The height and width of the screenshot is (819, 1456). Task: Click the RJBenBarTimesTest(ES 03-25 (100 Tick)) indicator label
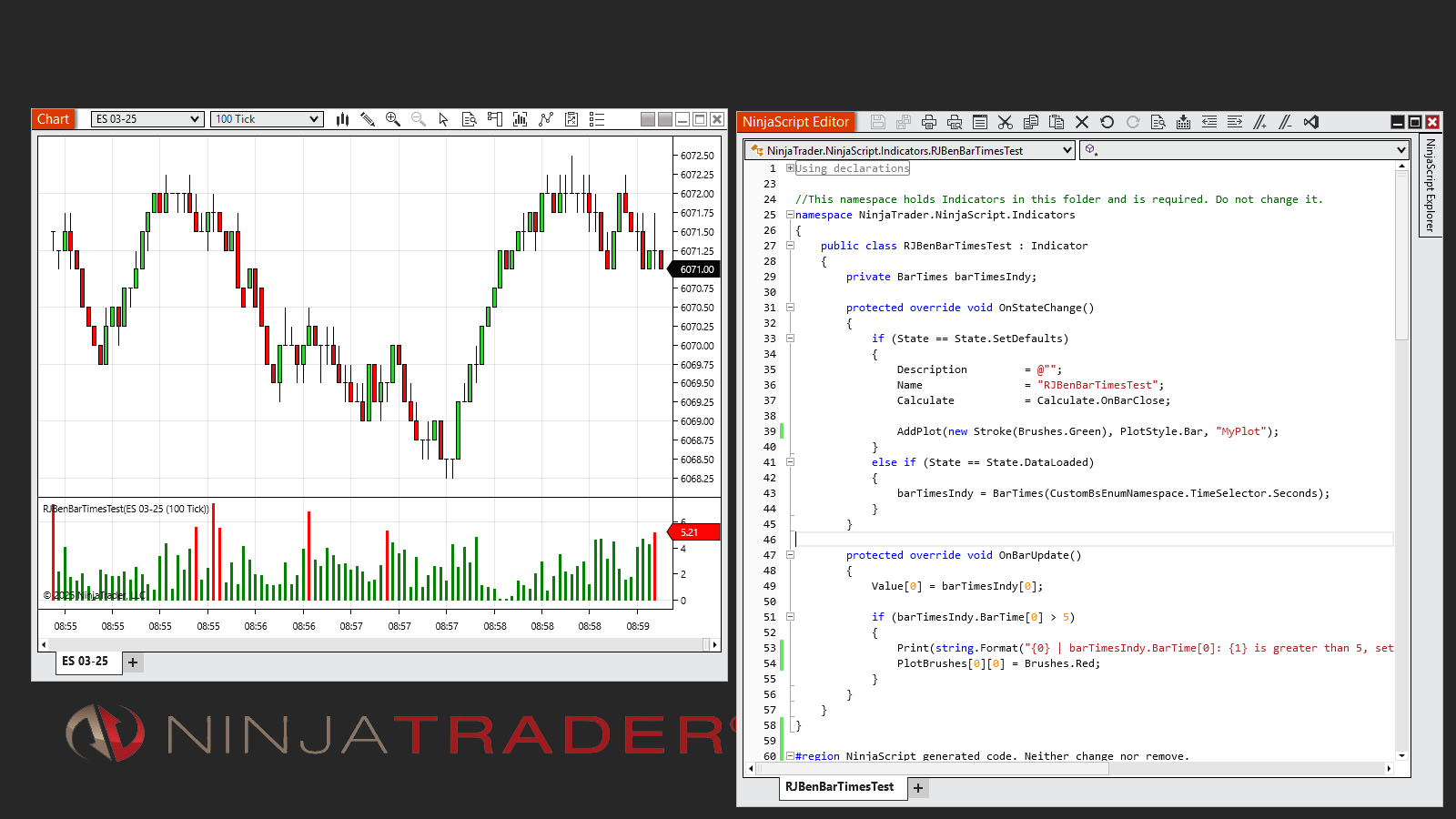coord(126,509)
